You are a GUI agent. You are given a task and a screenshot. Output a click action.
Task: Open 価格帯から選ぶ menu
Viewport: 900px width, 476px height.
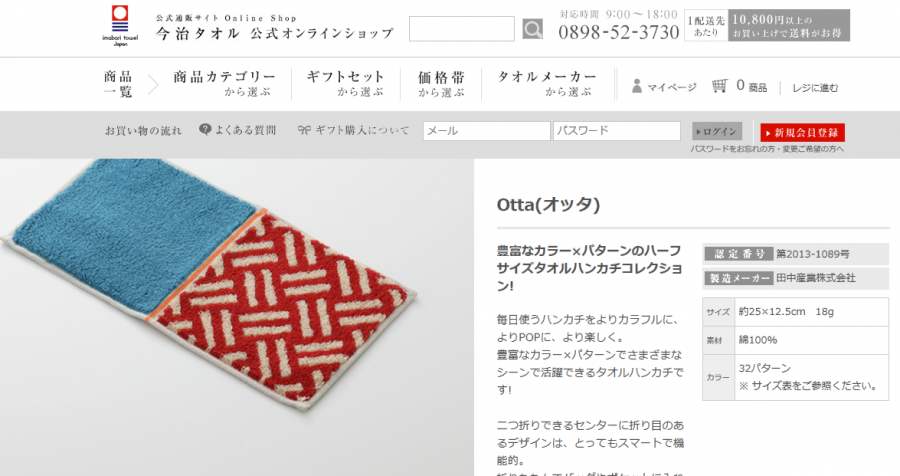click(x=441, y=84)
